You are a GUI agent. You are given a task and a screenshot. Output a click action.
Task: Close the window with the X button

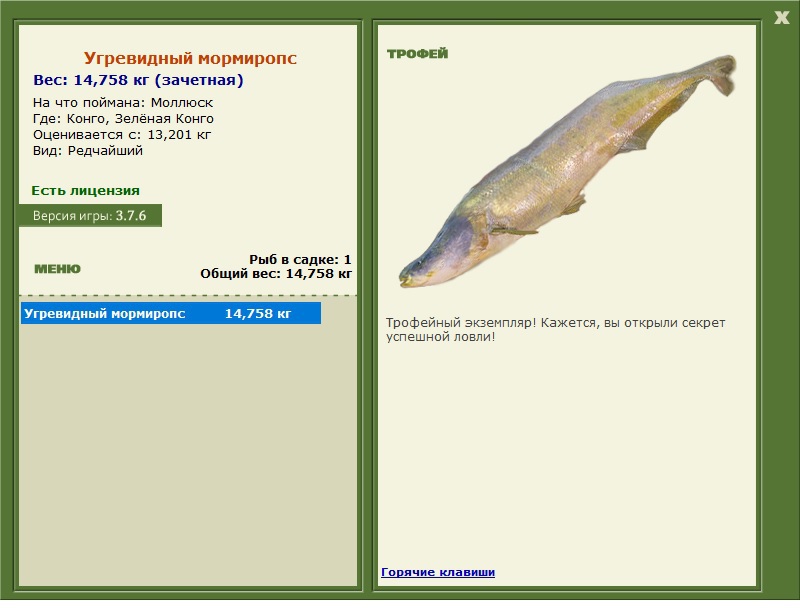click(x=781, y=18)
